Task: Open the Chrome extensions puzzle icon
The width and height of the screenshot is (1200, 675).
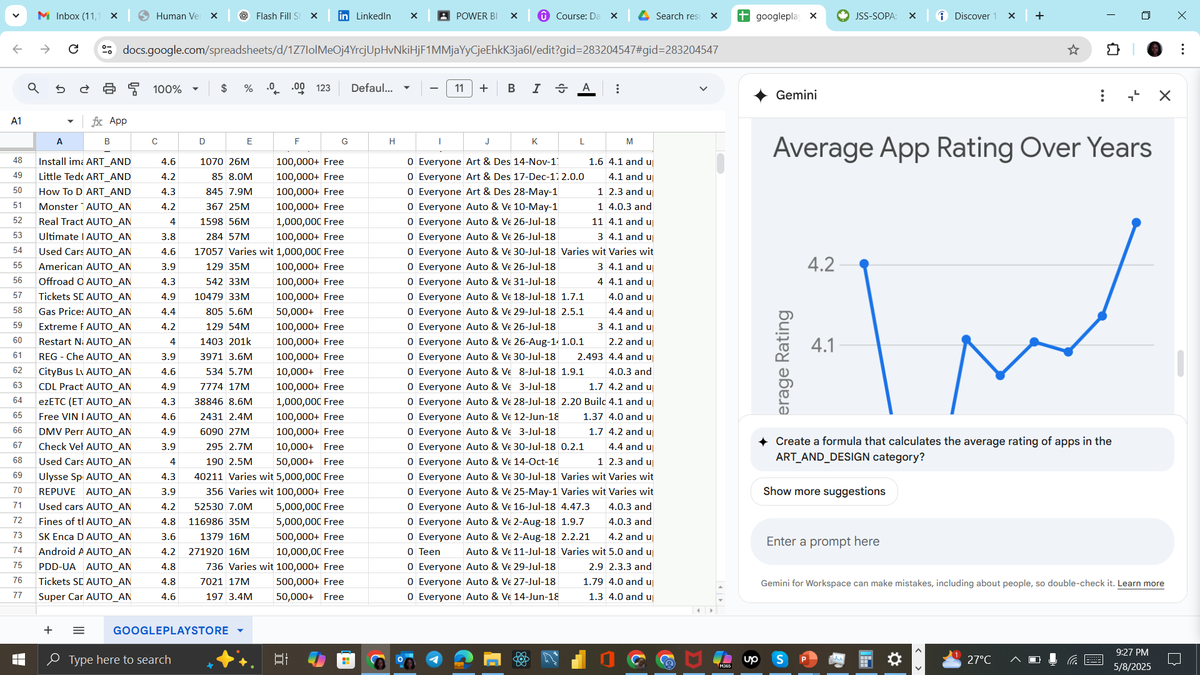Action: click(x=1115, y=49)
